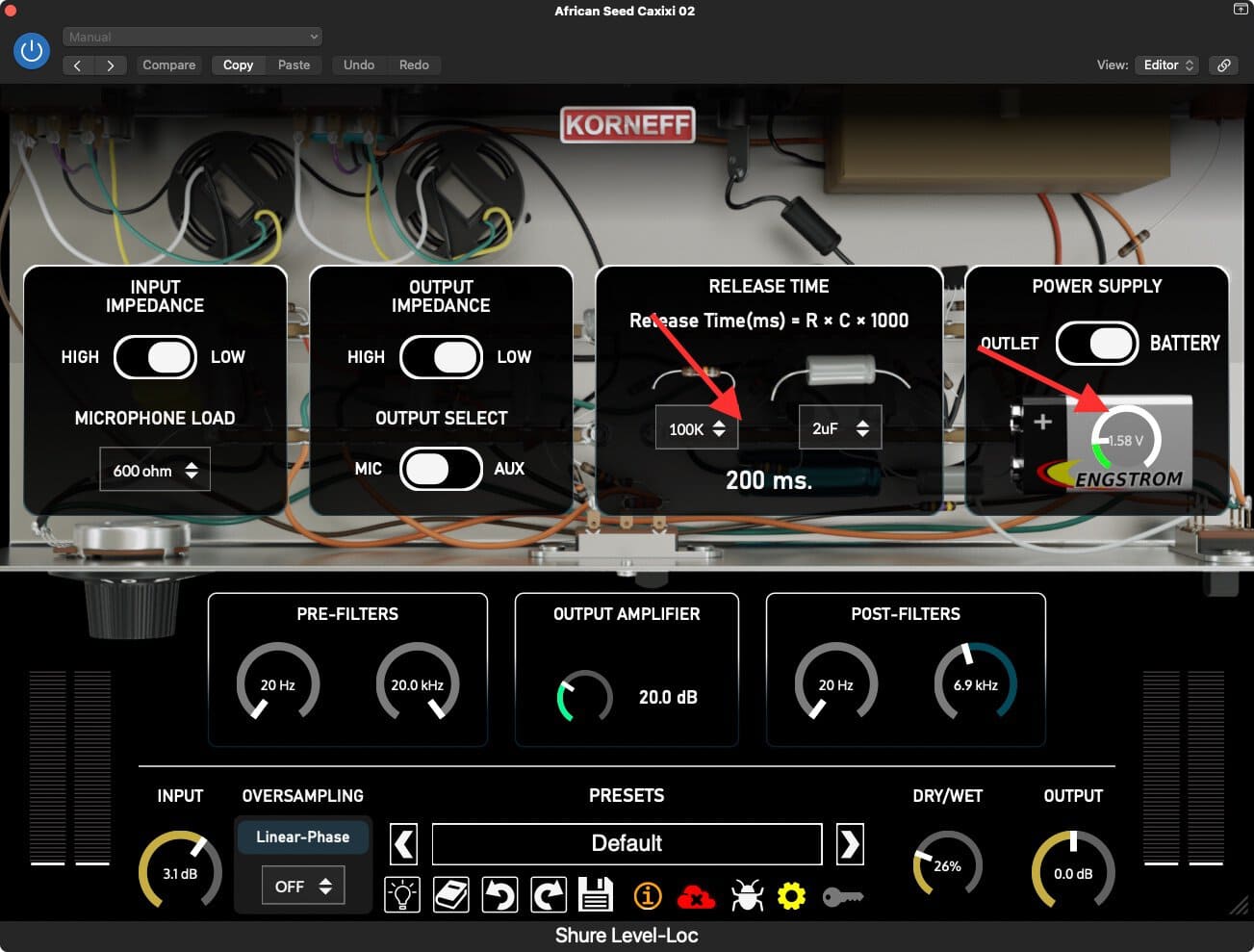Click the Release Time formula text

[769, 321]
